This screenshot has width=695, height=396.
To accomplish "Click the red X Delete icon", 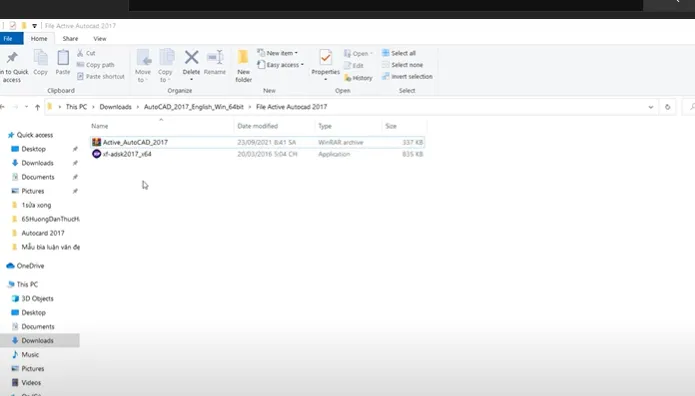I will (191, 57).
